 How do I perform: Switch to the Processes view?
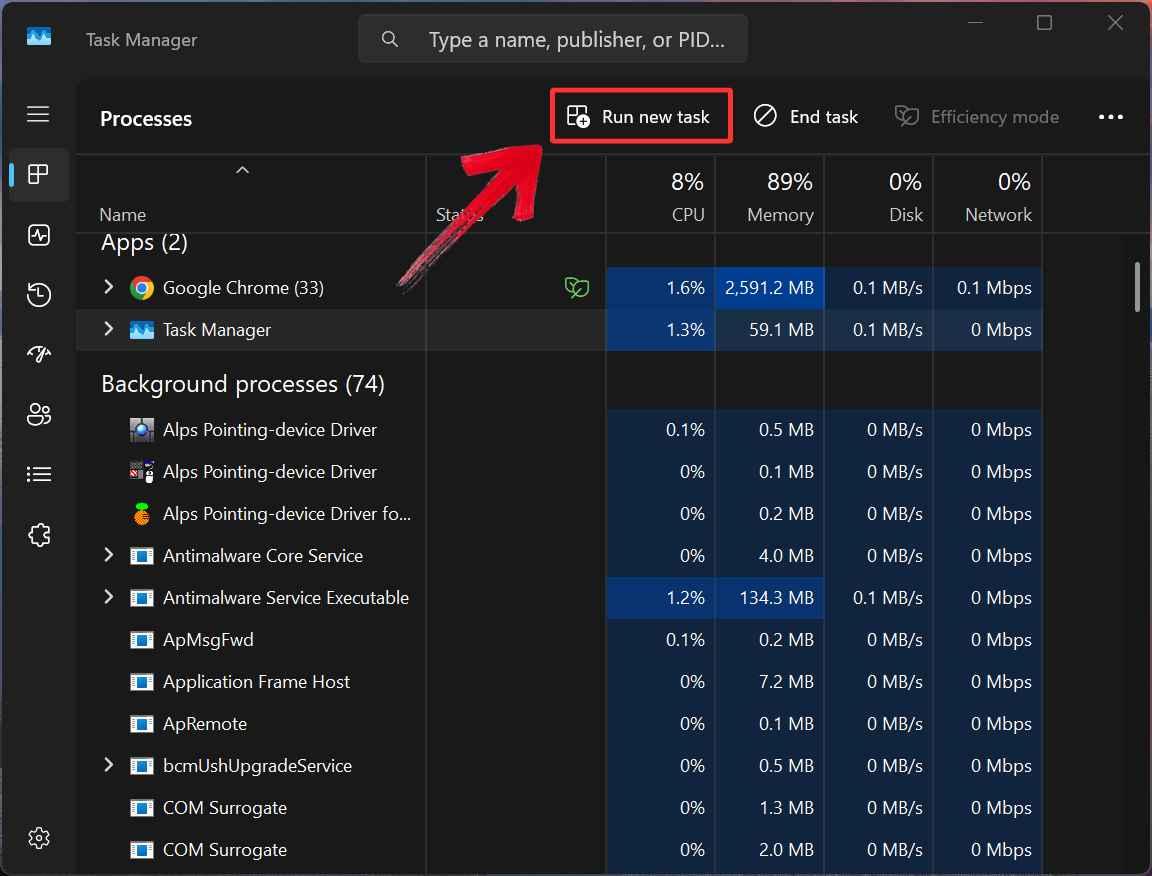[39, 175]
